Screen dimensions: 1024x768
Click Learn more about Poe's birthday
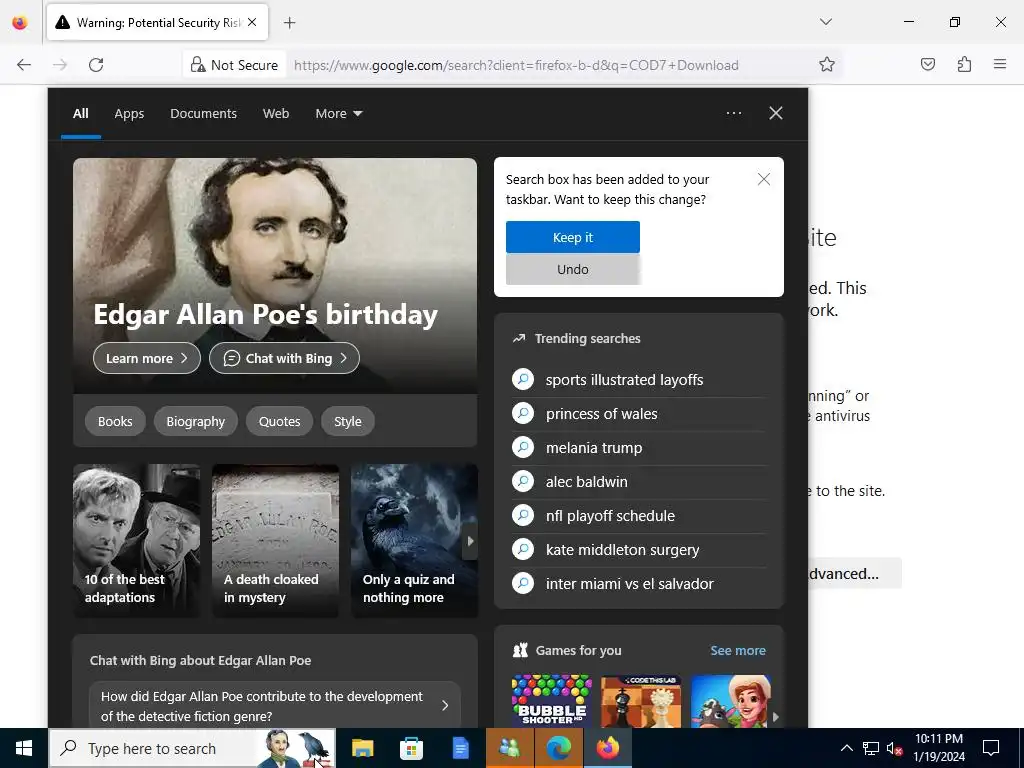pyautogui.click(x=146, y=358)
